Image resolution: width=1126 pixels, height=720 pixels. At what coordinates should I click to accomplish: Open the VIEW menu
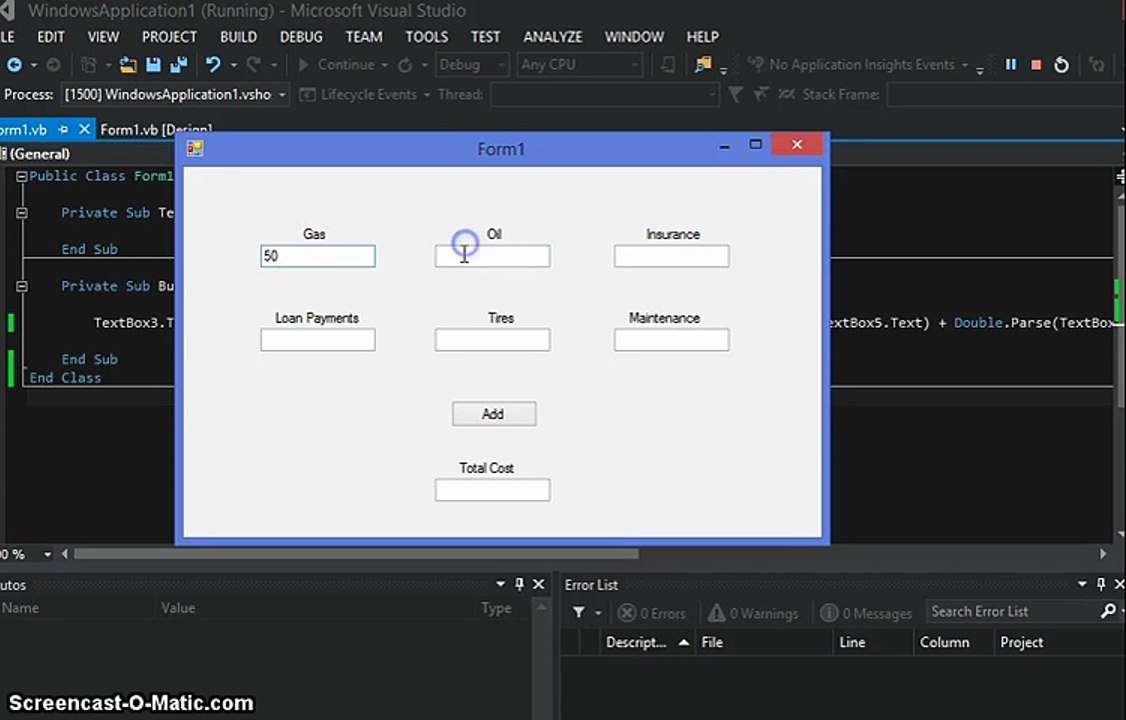tap(103, 37)
